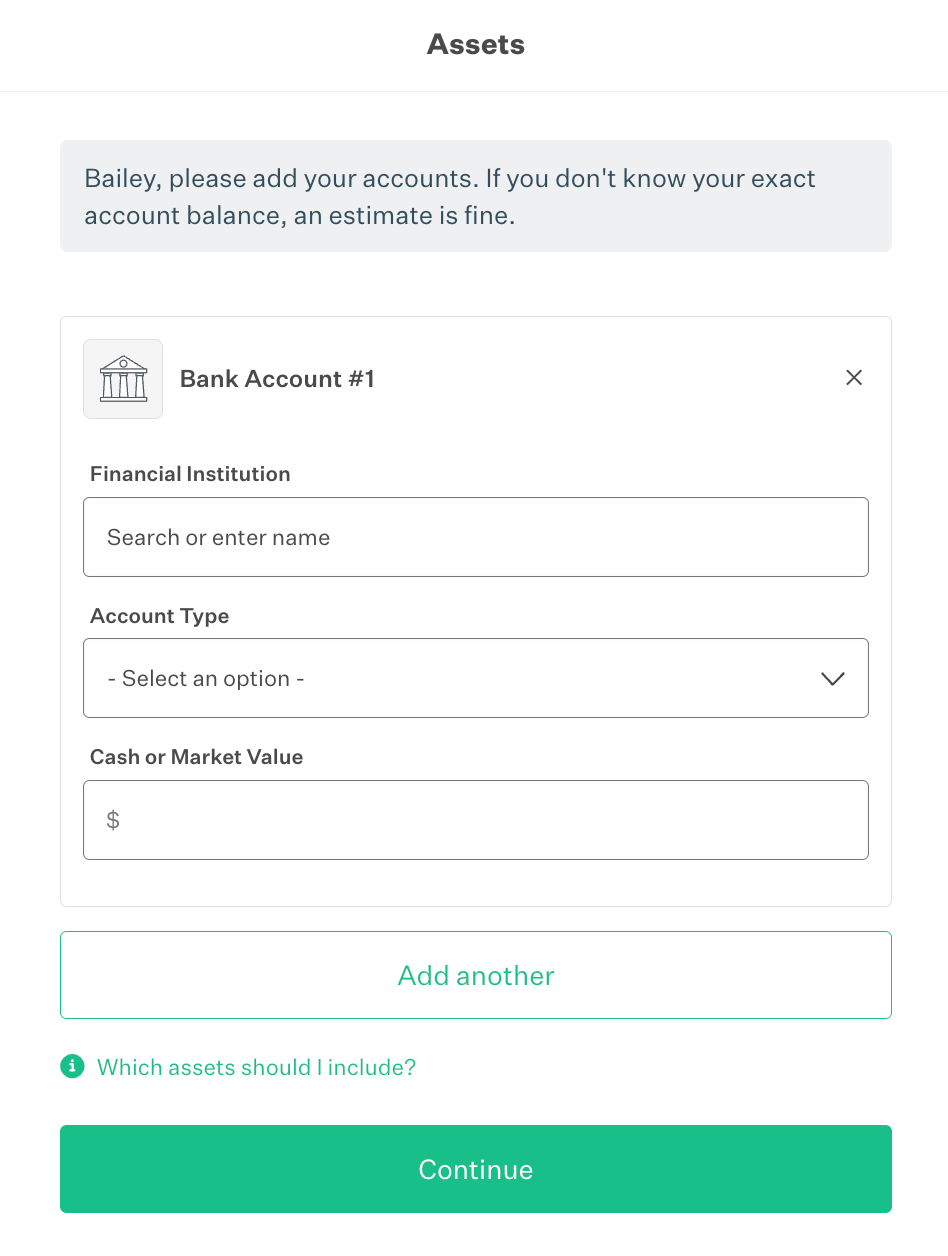Click the green Continue button
Screen dimensions: 948x1256
475,1169
